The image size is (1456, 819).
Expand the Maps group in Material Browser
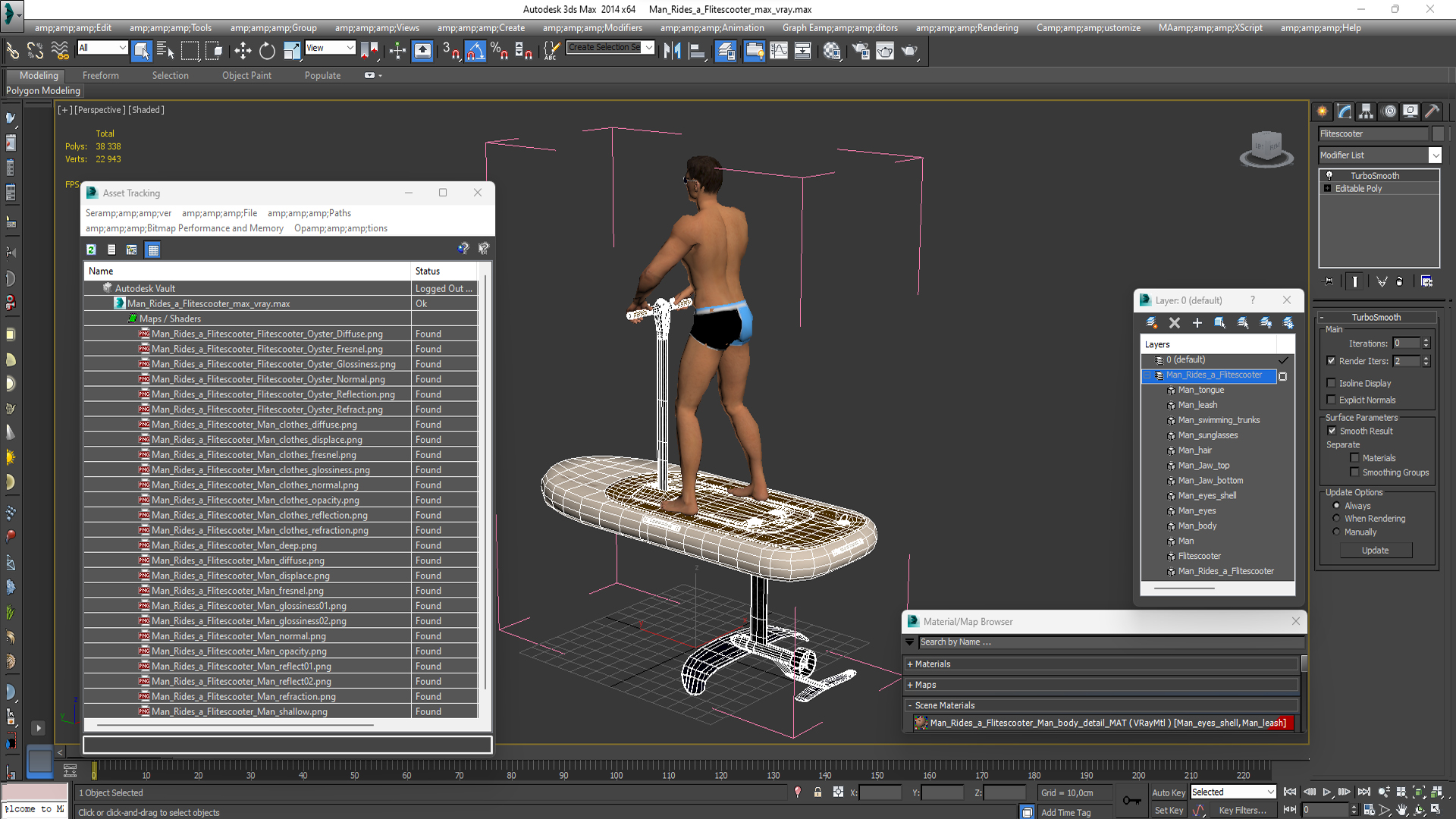tap(910, 685)
